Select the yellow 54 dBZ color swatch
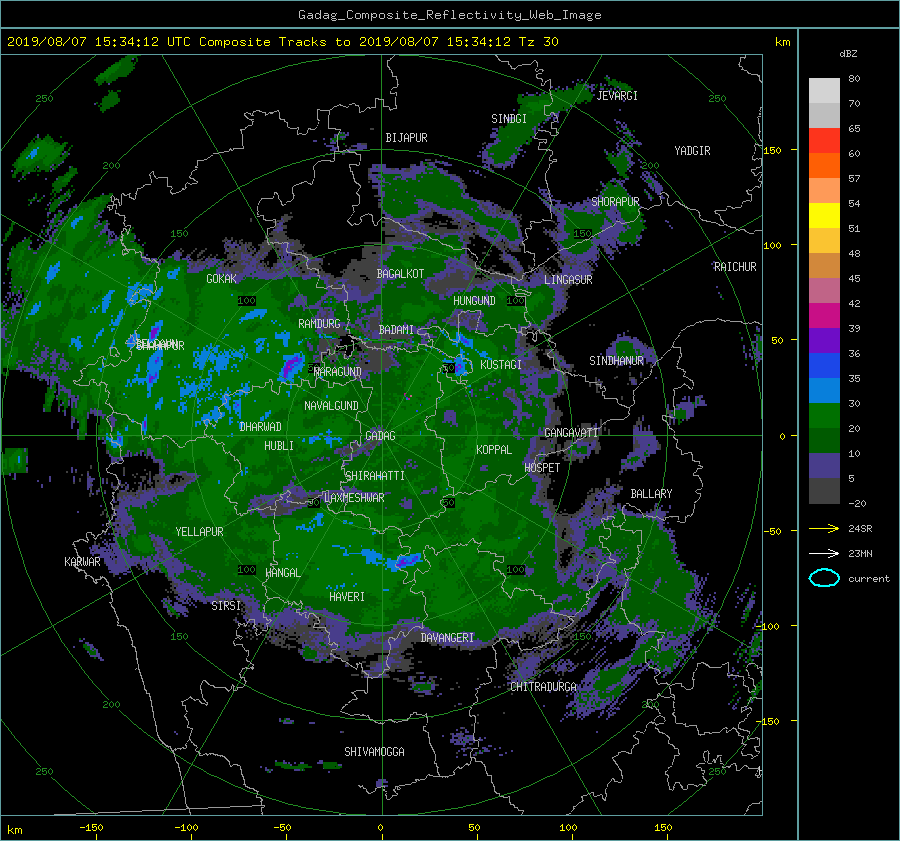The image size is (900, 841). tap(824, 215)
